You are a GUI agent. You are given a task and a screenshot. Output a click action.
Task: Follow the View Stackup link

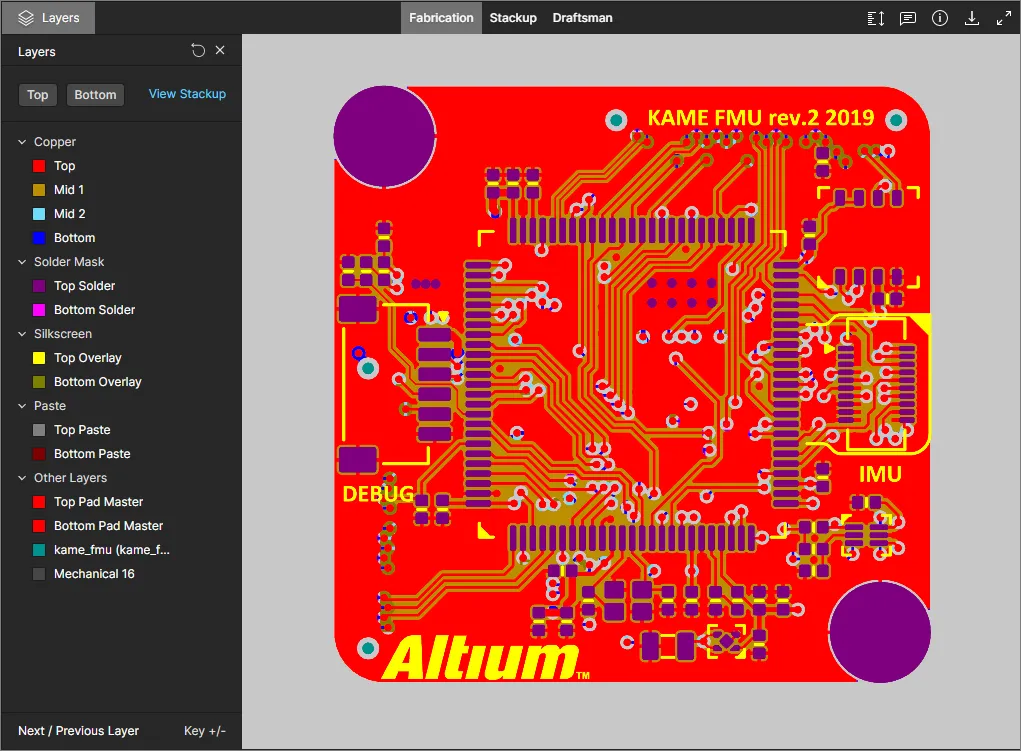[187, 94]
